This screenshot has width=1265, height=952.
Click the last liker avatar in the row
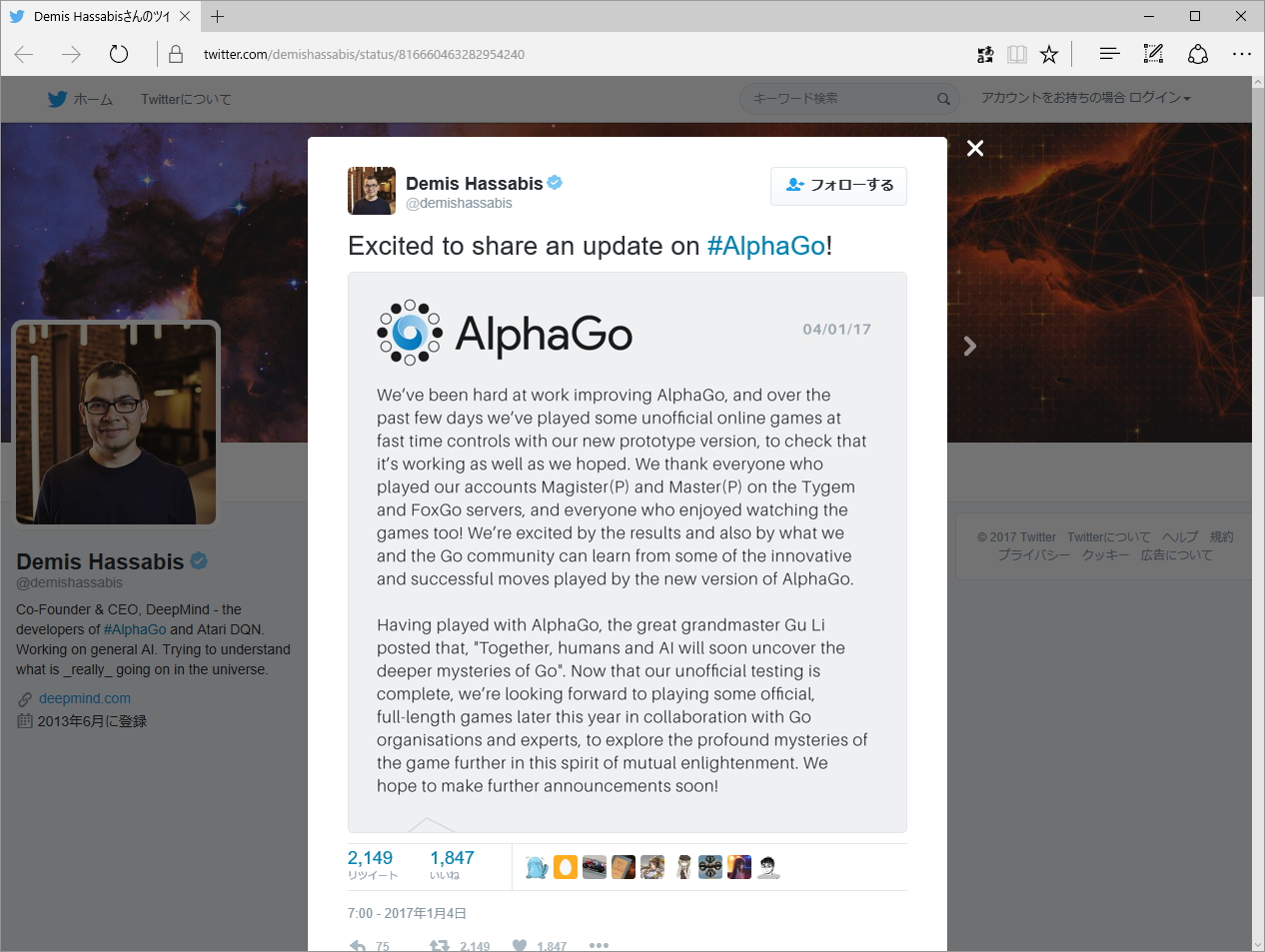click(768, 867)
